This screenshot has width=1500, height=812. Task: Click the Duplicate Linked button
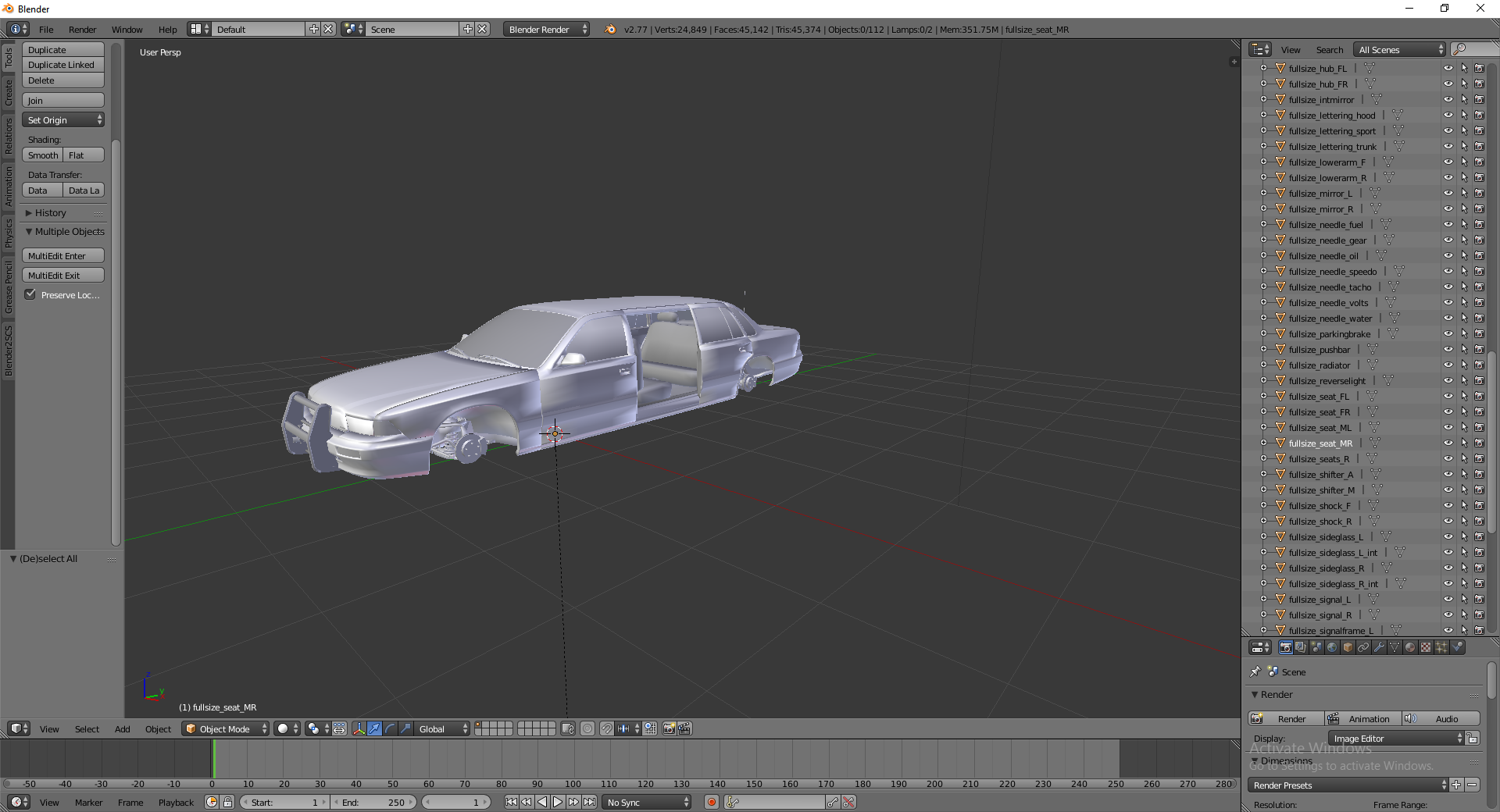(x=62, y=65)
